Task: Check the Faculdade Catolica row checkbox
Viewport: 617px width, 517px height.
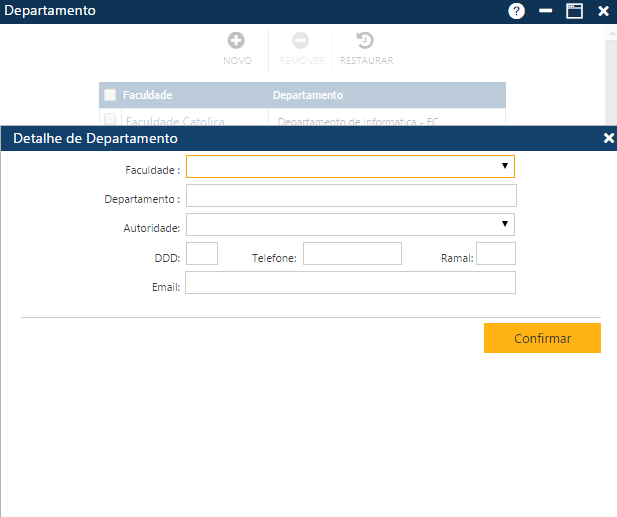Action: tap(110, 119)
